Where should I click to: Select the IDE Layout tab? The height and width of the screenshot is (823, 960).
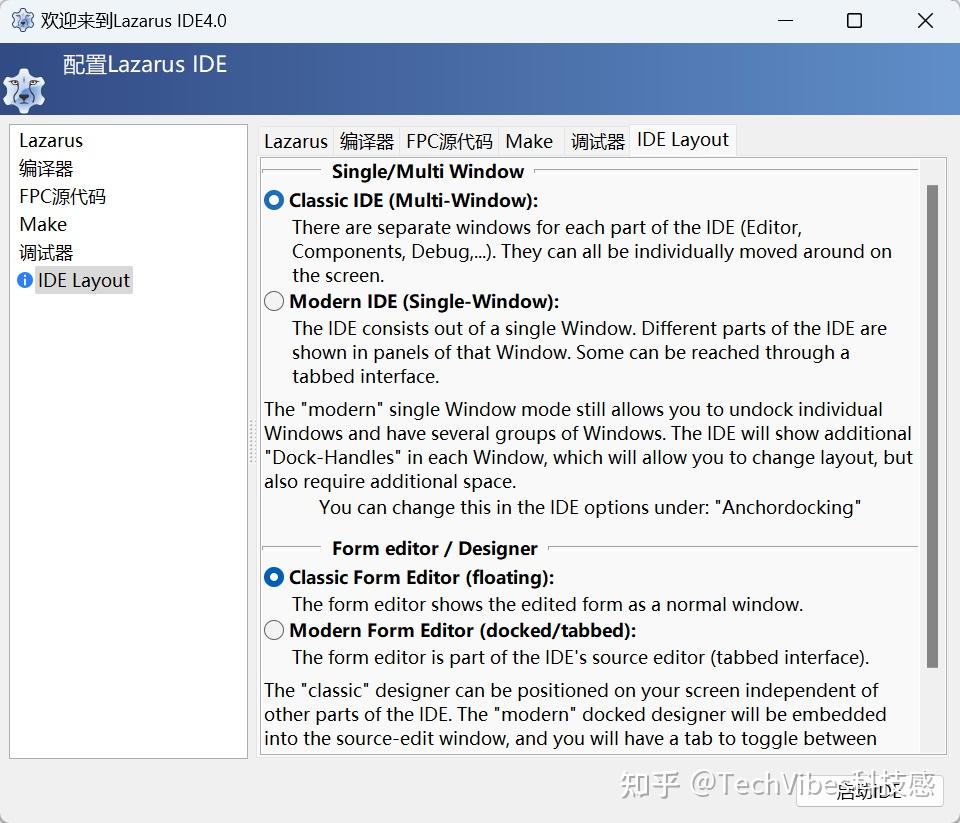pyautogui.click(x=682, y=140)
